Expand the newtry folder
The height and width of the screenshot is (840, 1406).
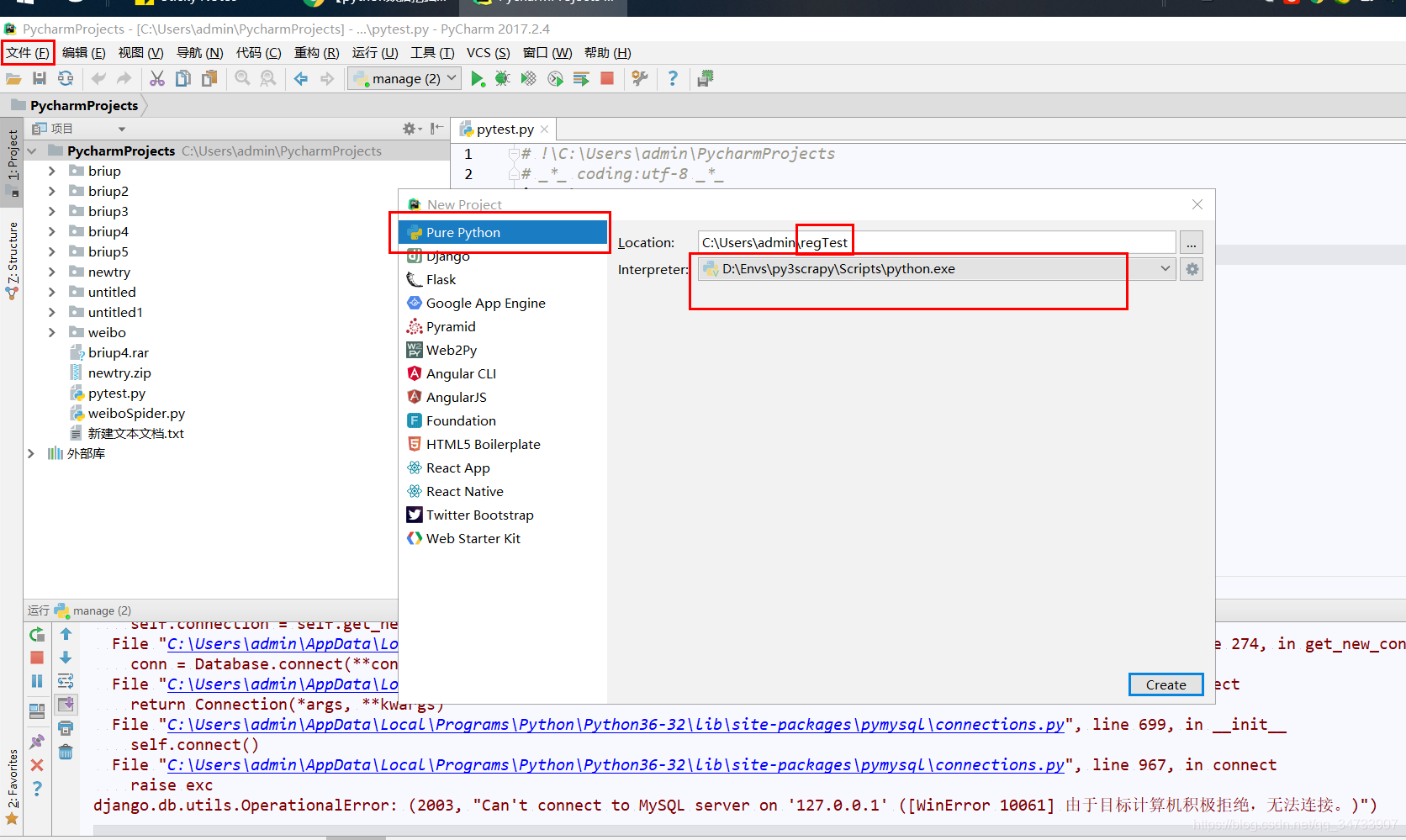[51, 272]
